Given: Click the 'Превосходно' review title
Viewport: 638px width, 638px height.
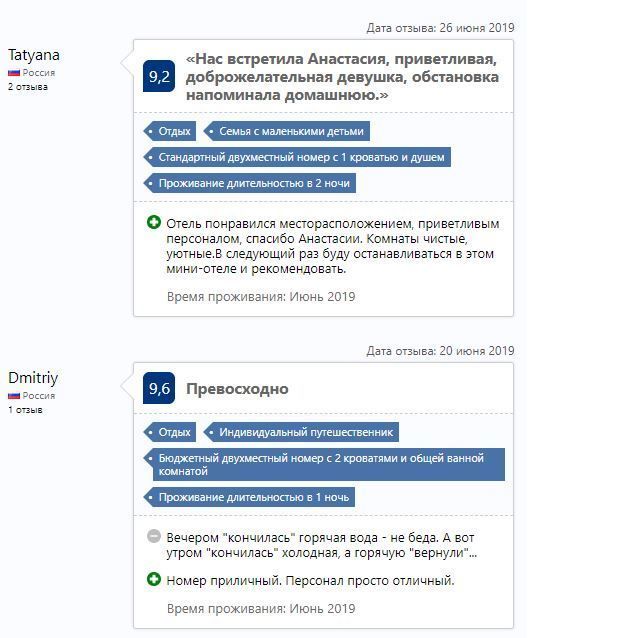Looking at the screenshot, I should [x=237, y=389].
